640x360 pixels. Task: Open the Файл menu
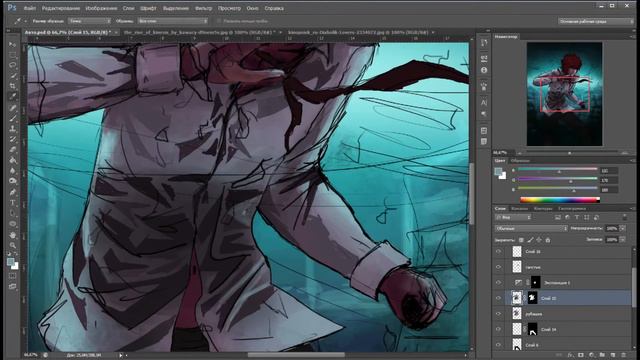click(29, 8)
